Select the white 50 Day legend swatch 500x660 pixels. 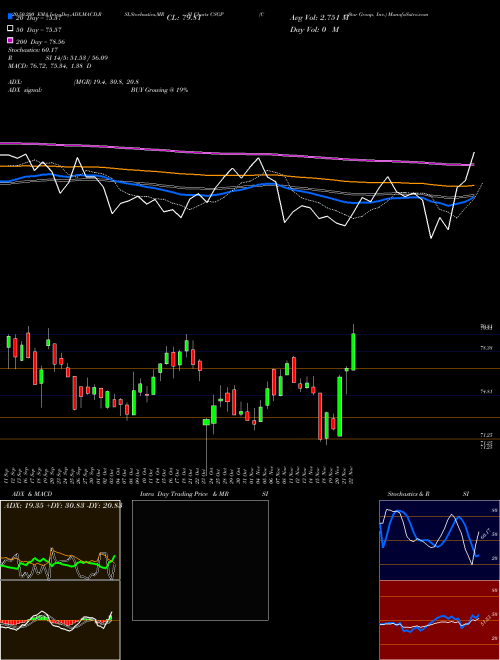tap(11, 29)
